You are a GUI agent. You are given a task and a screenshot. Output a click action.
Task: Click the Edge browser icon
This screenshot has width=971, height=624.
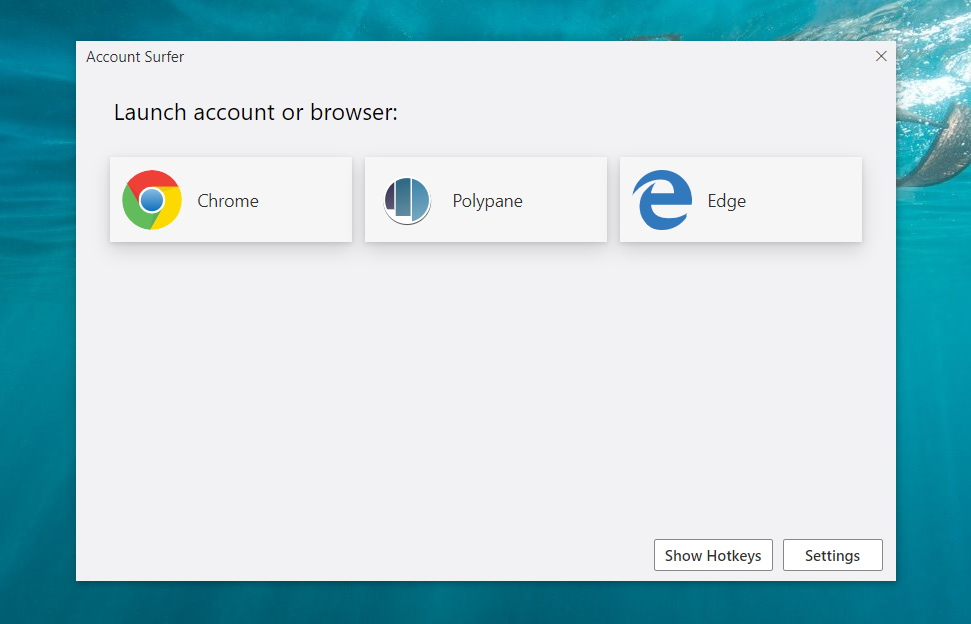coord(662,200)
